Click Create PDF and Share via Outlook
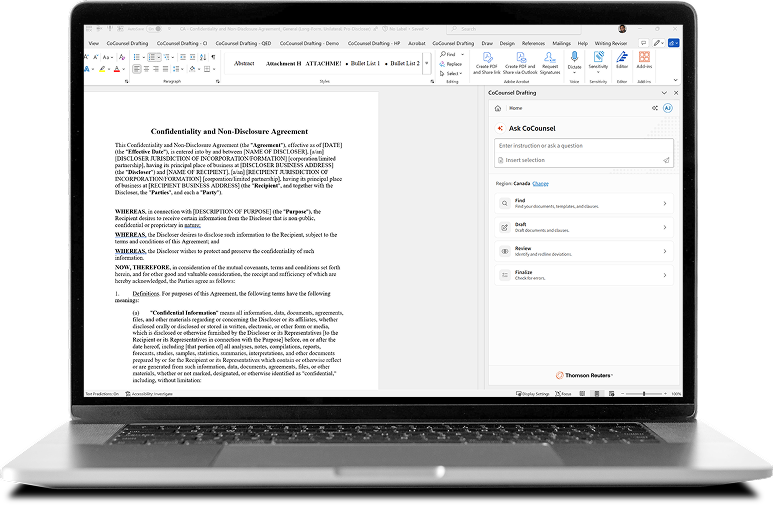Screen dimensions: 773x505 point(520,63)
